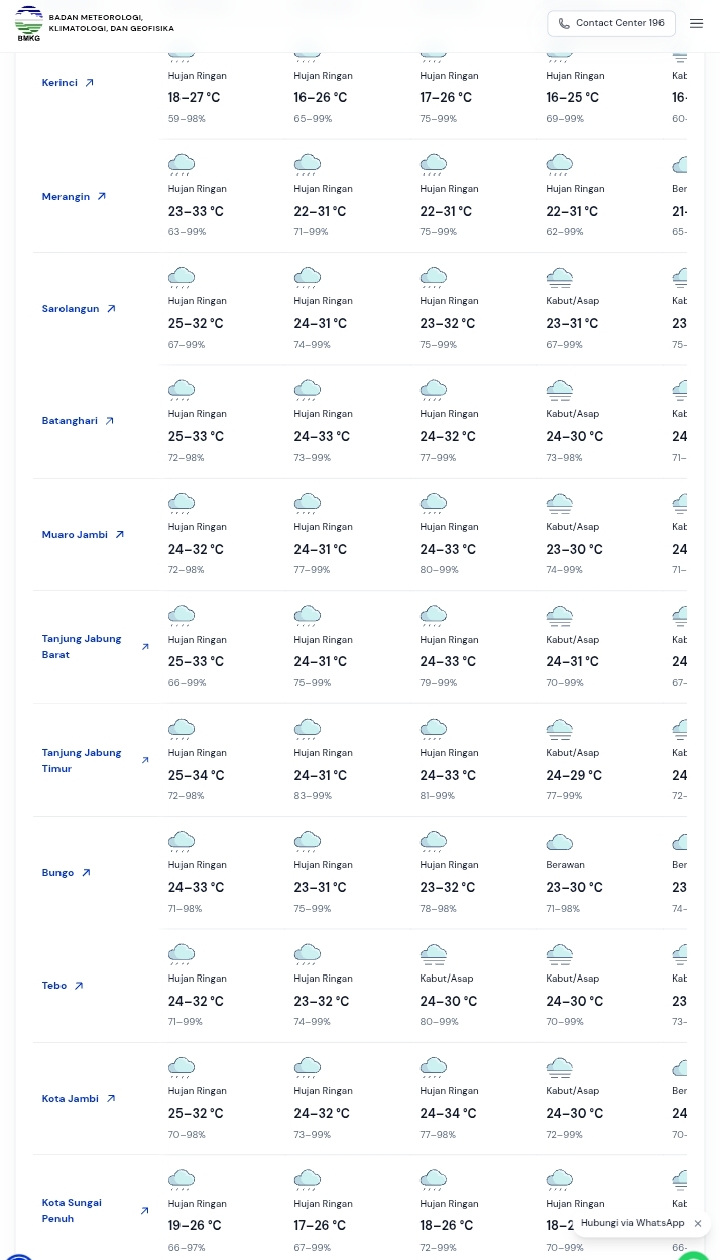720x1260 pixels.
Task: Click Bungo's Berawan cloud icon
Action: coord(559,843)
